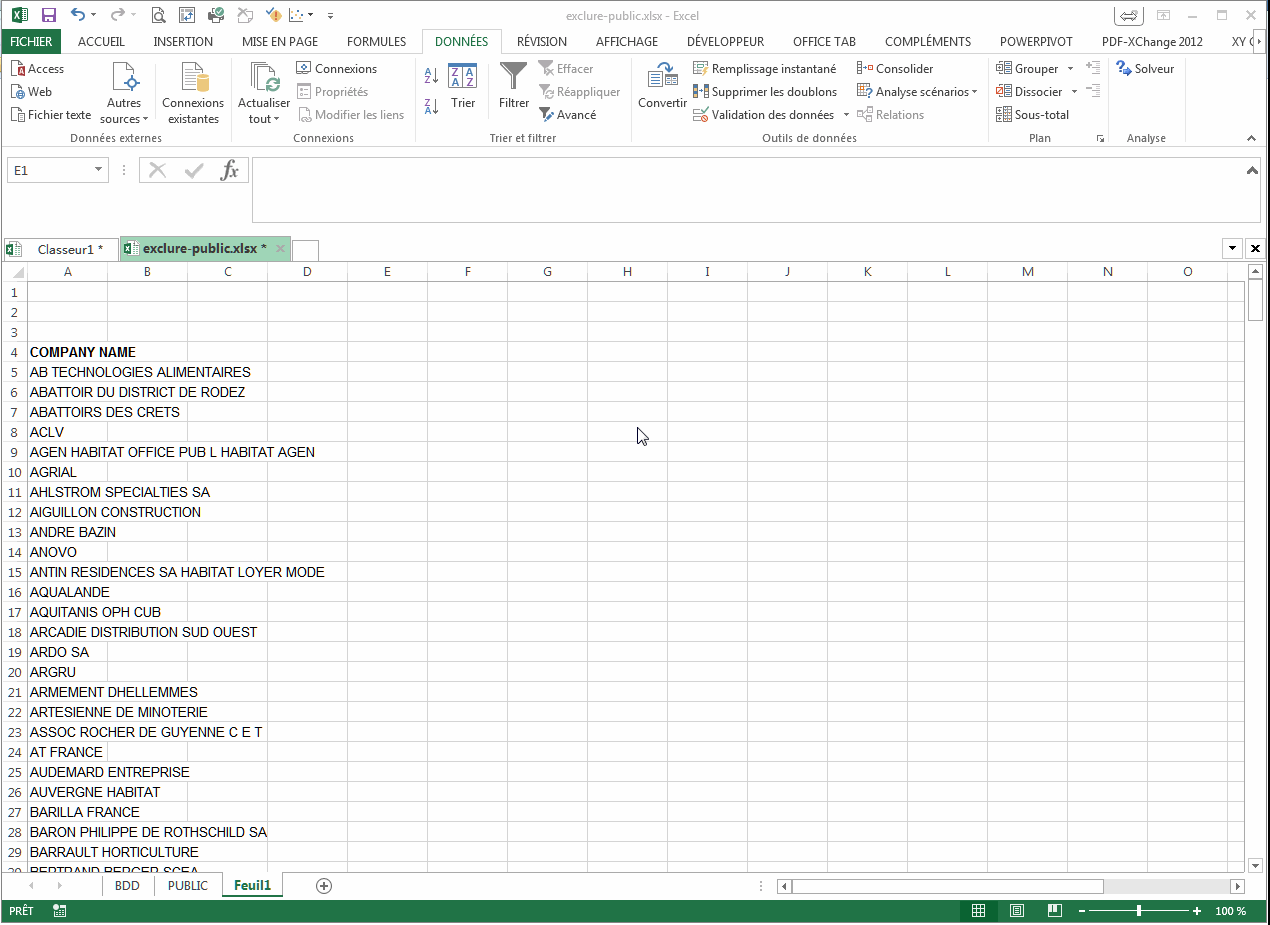Import data from Web

click(32, 92)
